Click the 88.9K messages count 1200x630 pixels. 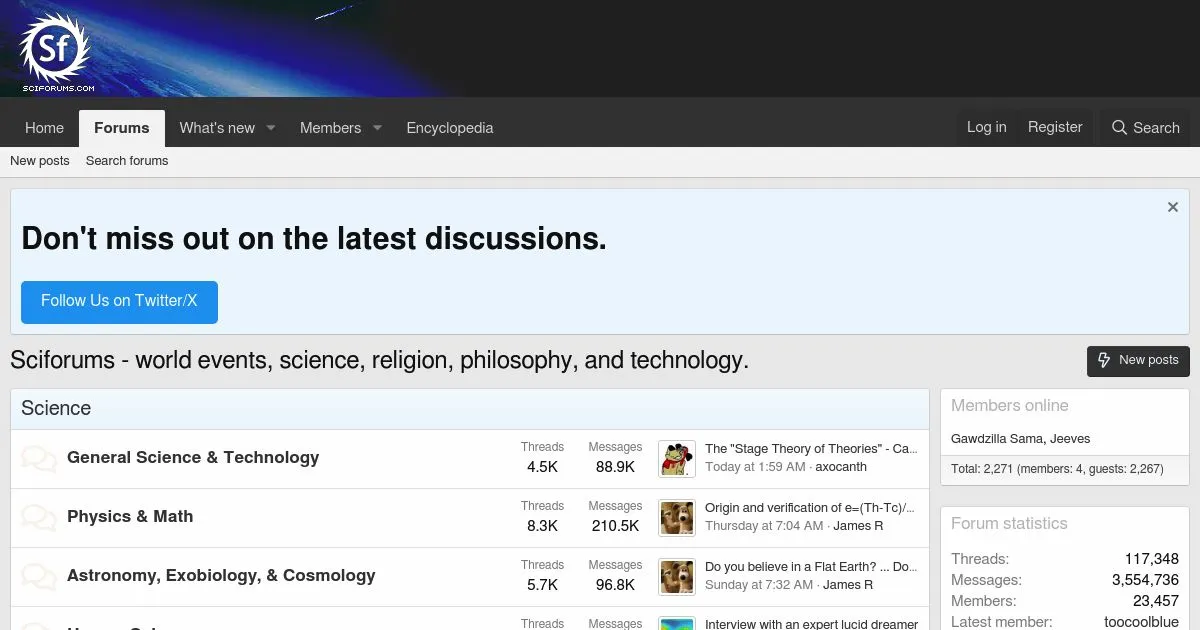click(x=615, y=467)
